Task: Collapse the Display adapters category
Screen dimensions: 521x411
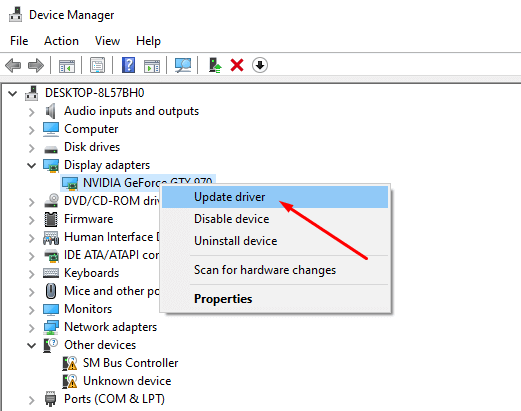Action: [32, 165]
